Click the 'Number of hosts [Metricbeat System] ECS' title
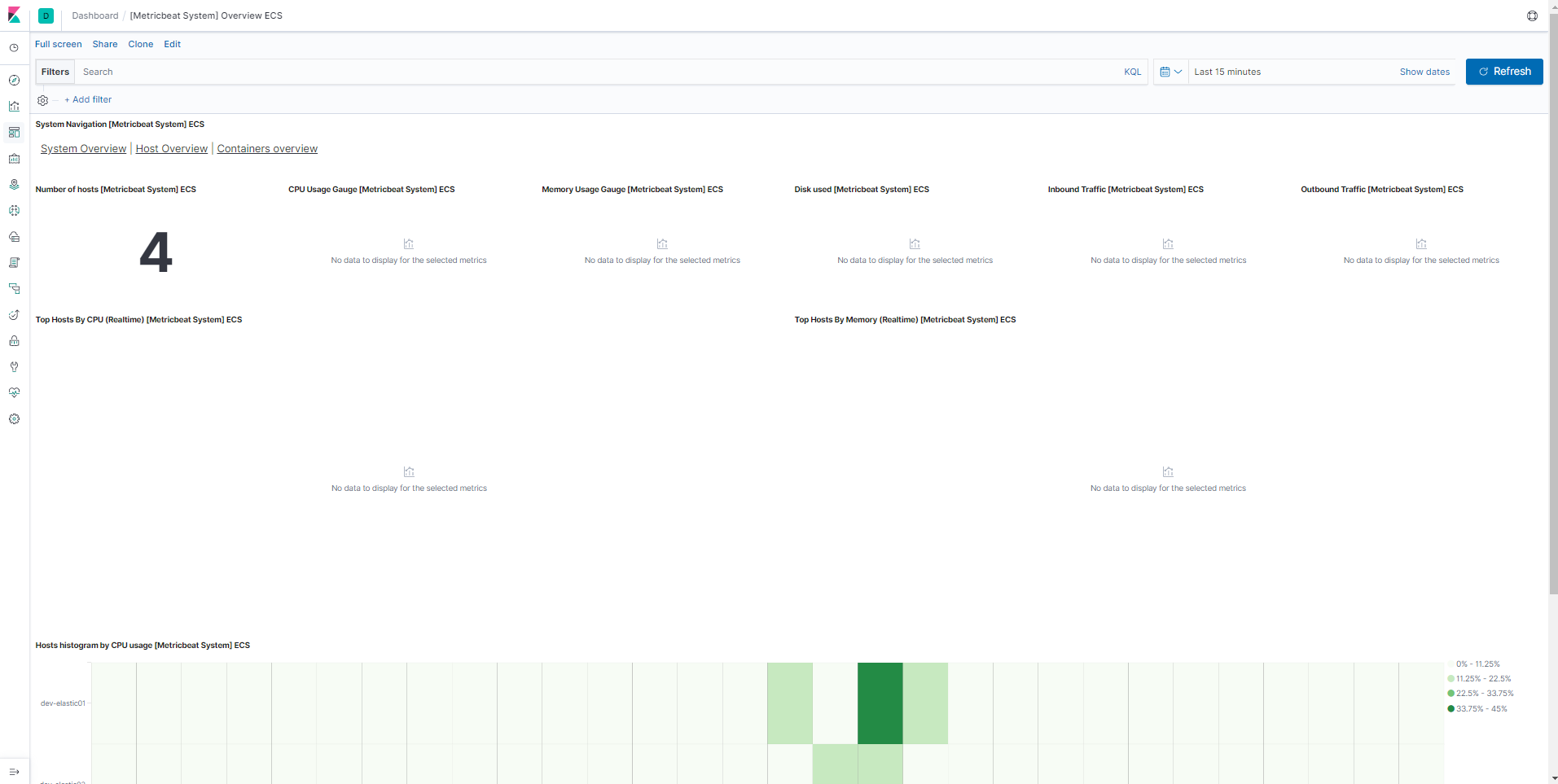 pyautogui.click(x=116, y=189)
